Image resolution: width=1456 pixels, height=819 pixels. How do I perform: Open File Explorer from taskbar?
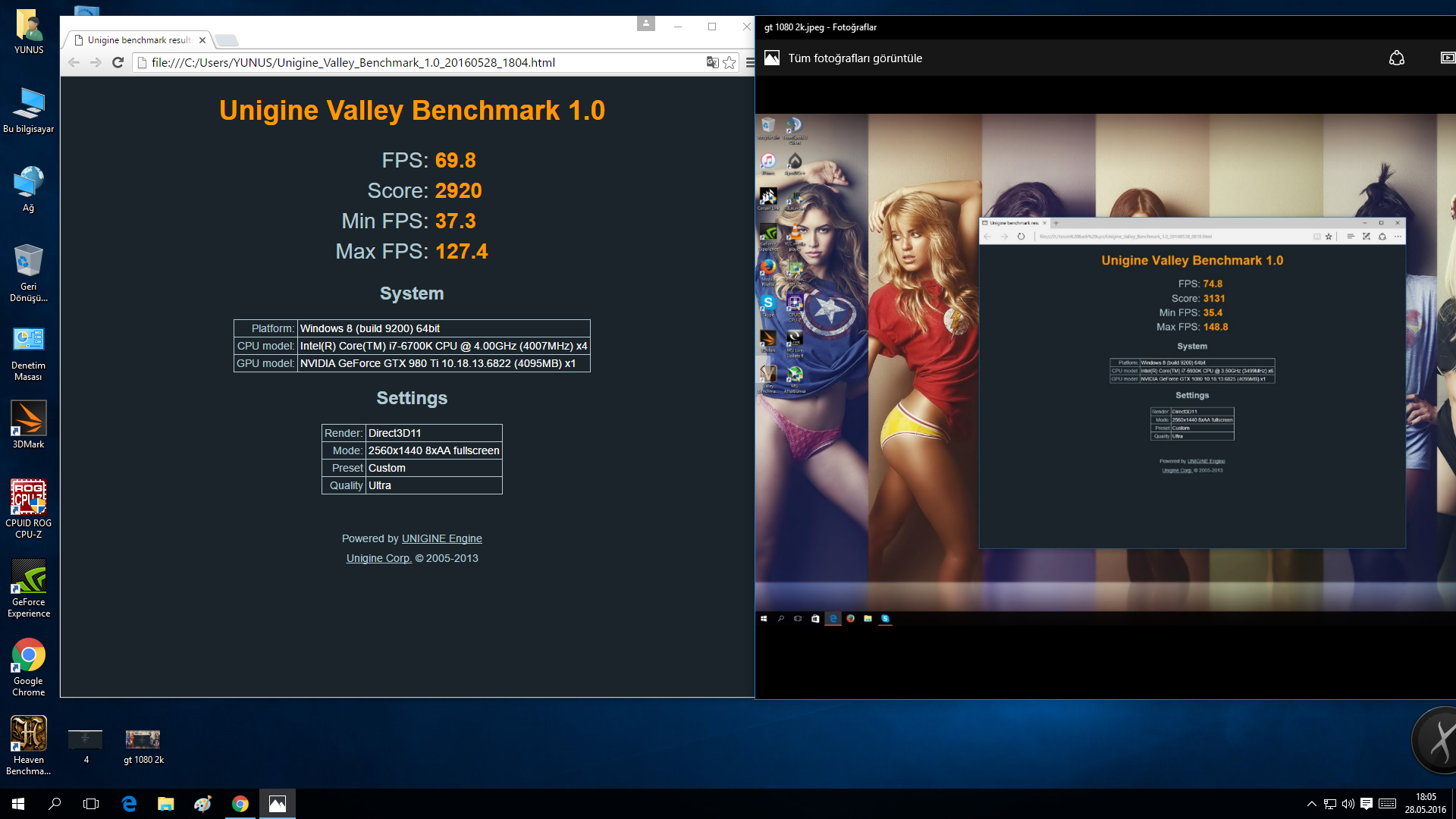[165, 804]
